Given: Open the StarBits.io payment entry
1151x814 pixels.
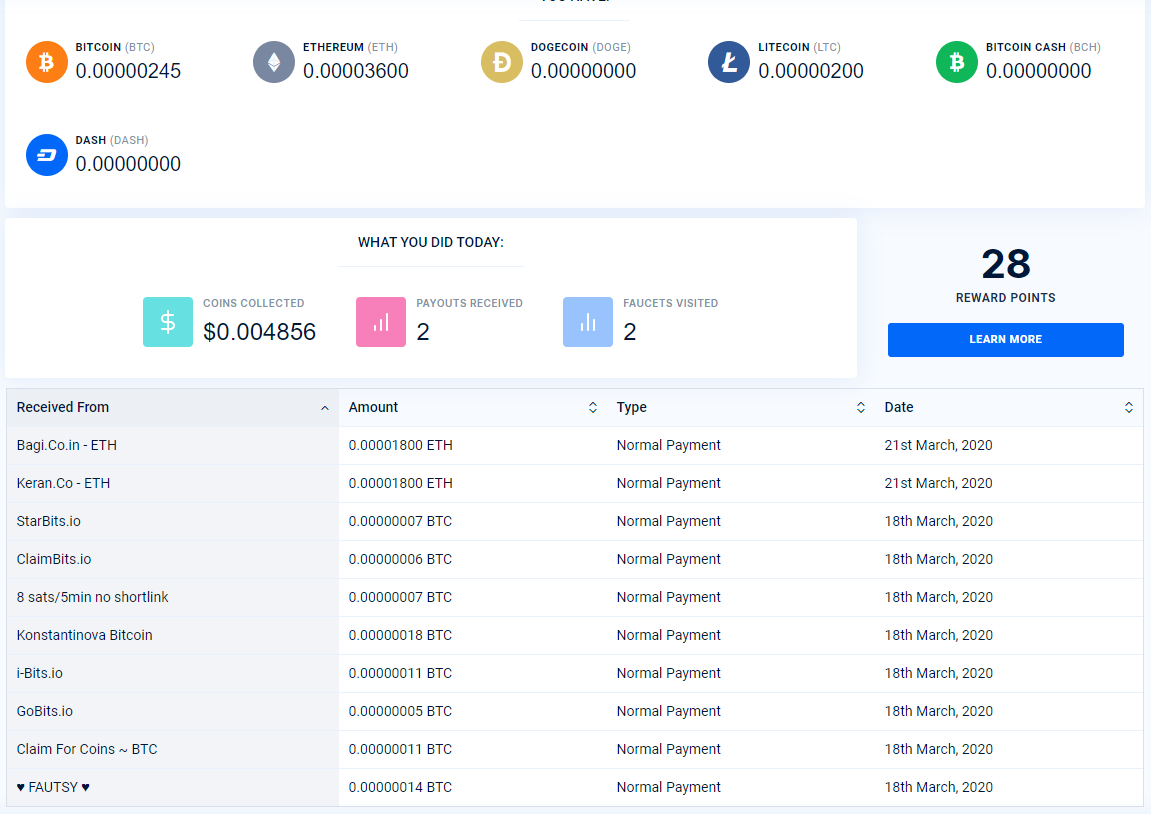Looking at the screenshot, I should click(49, 521).
